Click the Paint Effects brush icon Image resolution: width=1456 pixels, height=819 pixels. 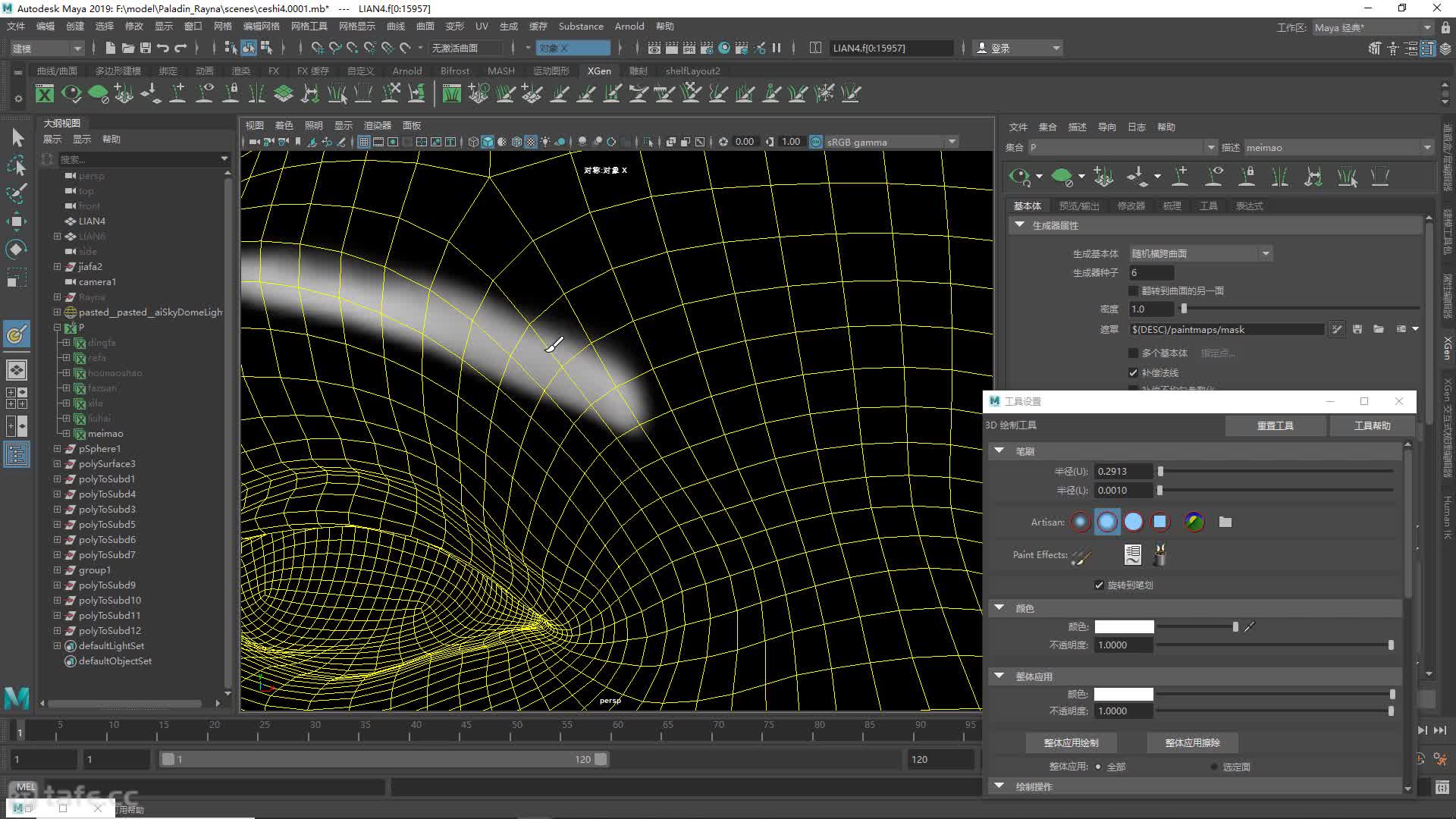point(1081,556)
